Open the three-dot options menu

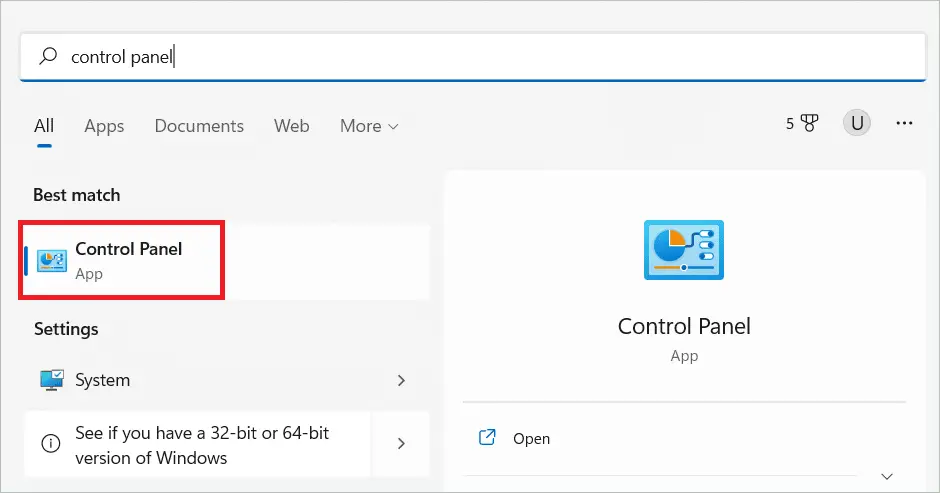coord(904,123)
